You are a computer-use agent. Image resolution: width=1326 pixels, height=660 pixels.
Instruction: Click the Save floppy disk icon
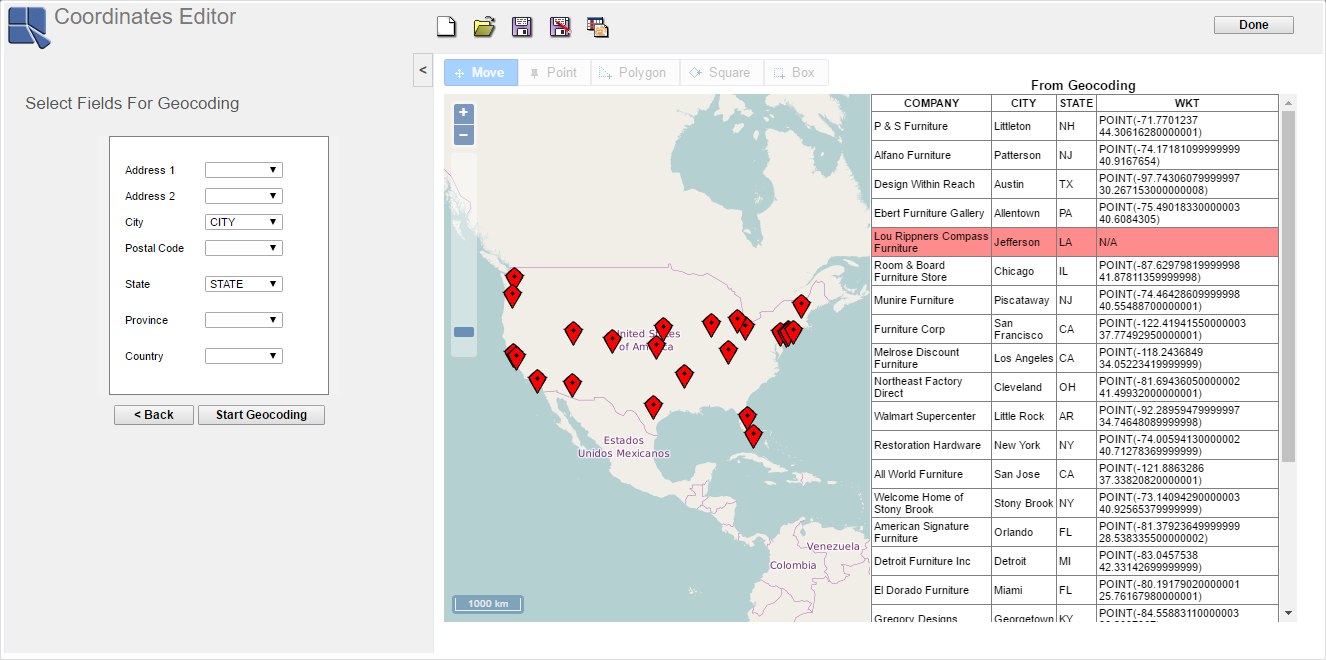point(522,27)
